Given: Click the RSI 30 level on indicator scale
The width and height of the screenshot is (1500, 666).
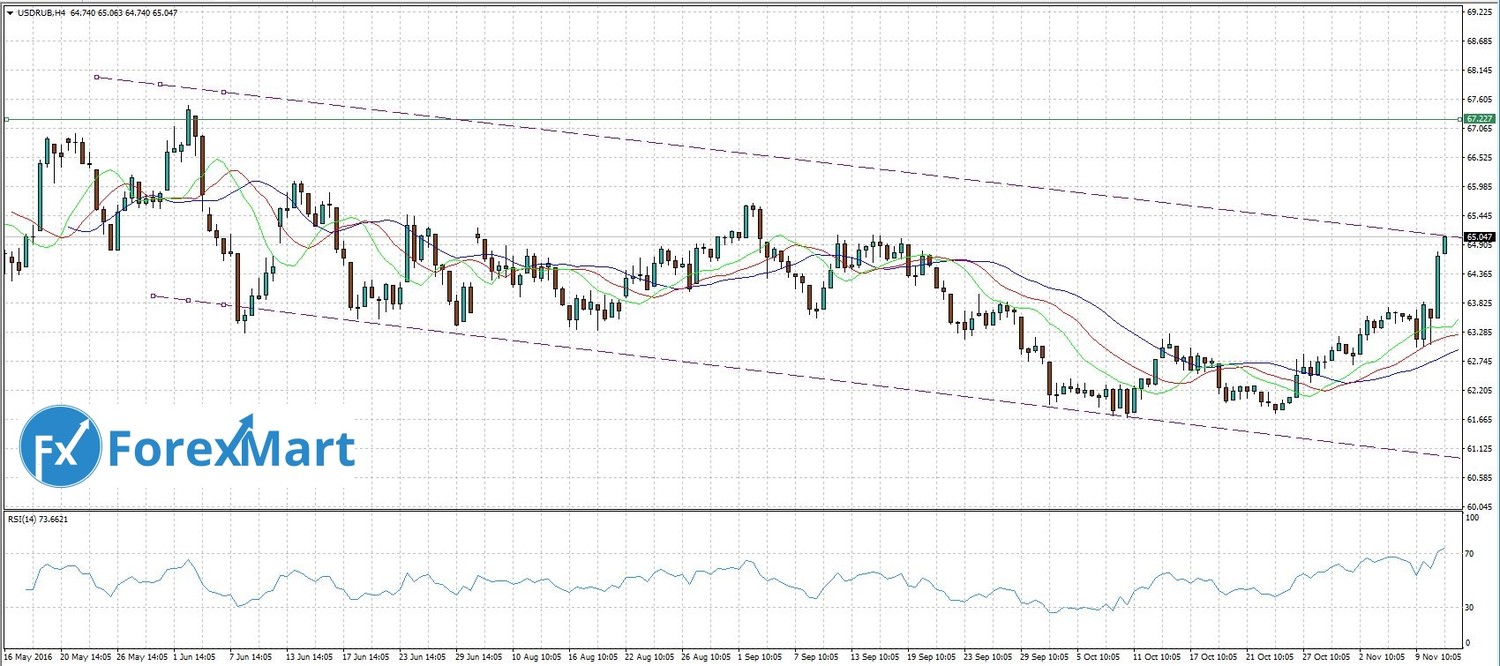Looking at the screenshot, I should 1470,607.
